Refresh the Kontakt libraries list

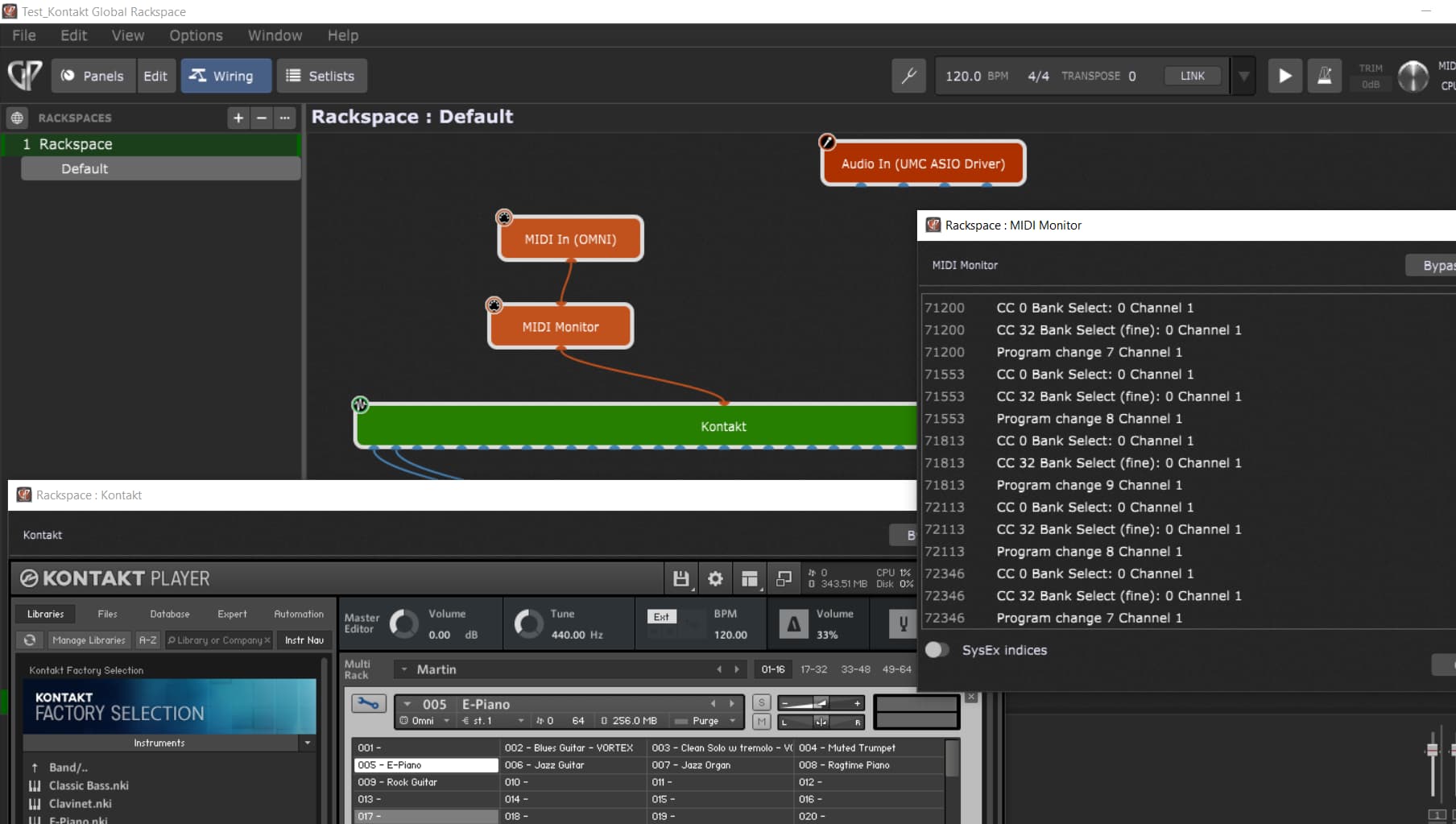click(x=30, y=640)
